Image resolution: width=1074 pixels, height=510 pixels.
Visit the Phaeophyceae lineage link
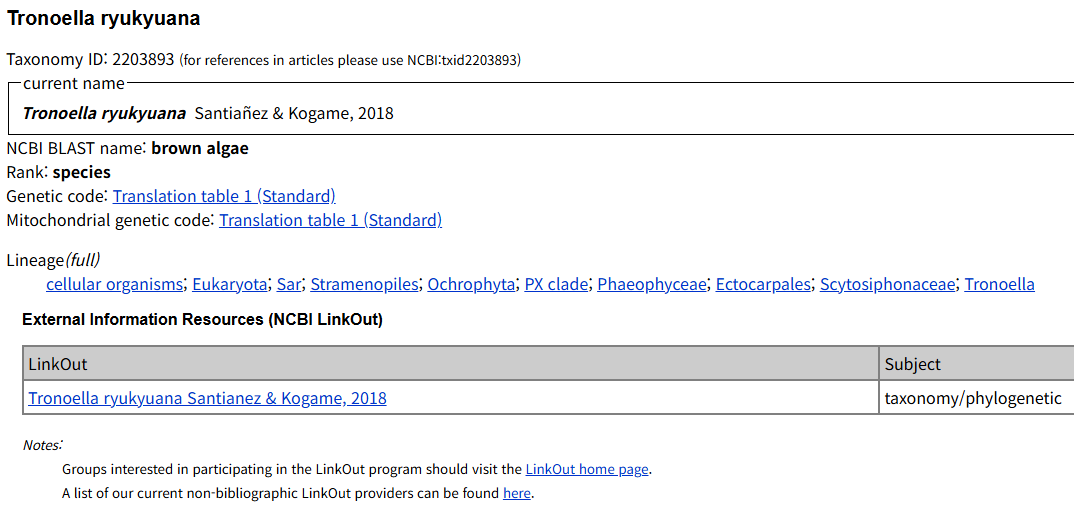tap(651, 284)
